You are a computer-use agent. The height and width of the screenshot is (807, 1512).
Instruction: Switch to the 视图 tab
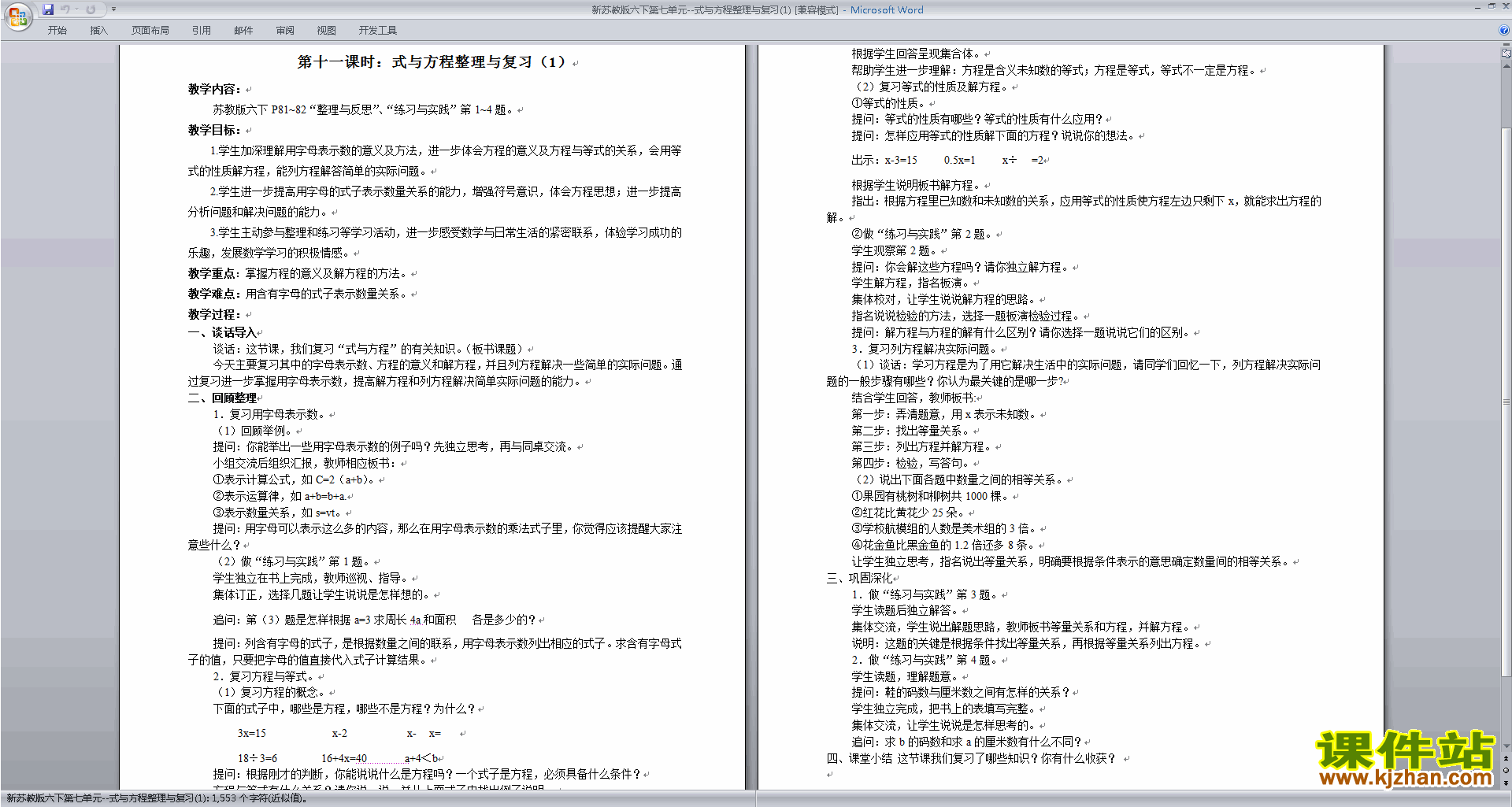pos(327,30)
